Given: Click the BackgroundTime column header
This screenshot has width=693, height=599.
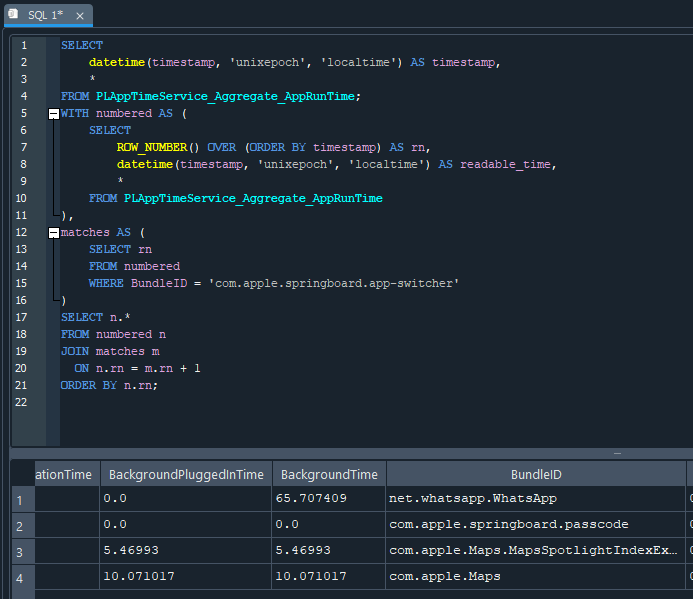Looking at the screenshot, I should (329, 474).
